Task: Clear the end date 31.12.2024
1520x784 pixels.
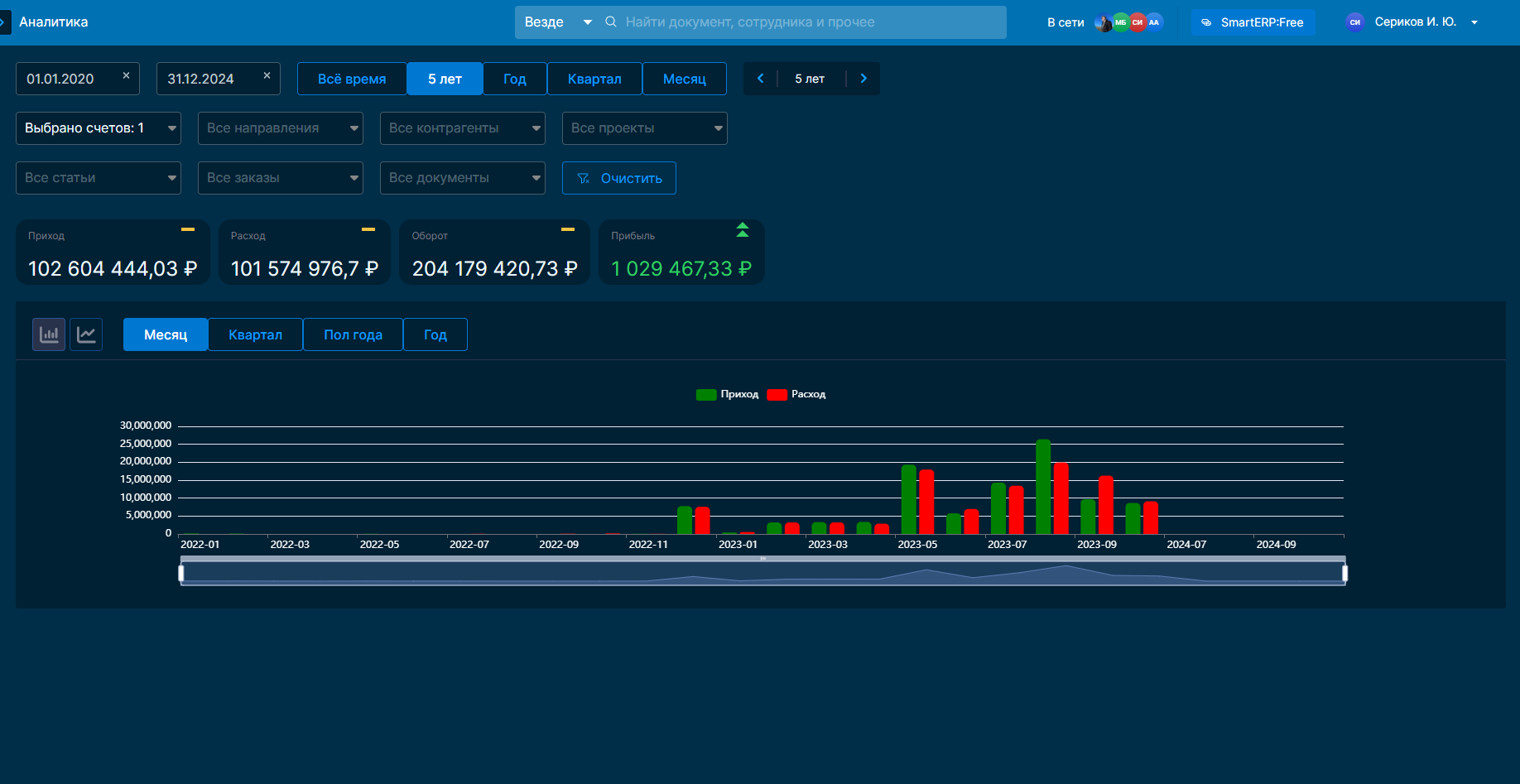Action: pyautogui.click(x=267, y=75)
